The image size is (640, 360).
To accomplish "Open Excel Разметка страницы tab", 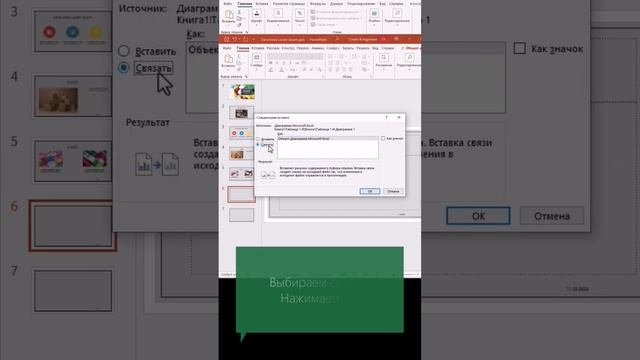I will point(289,4).
